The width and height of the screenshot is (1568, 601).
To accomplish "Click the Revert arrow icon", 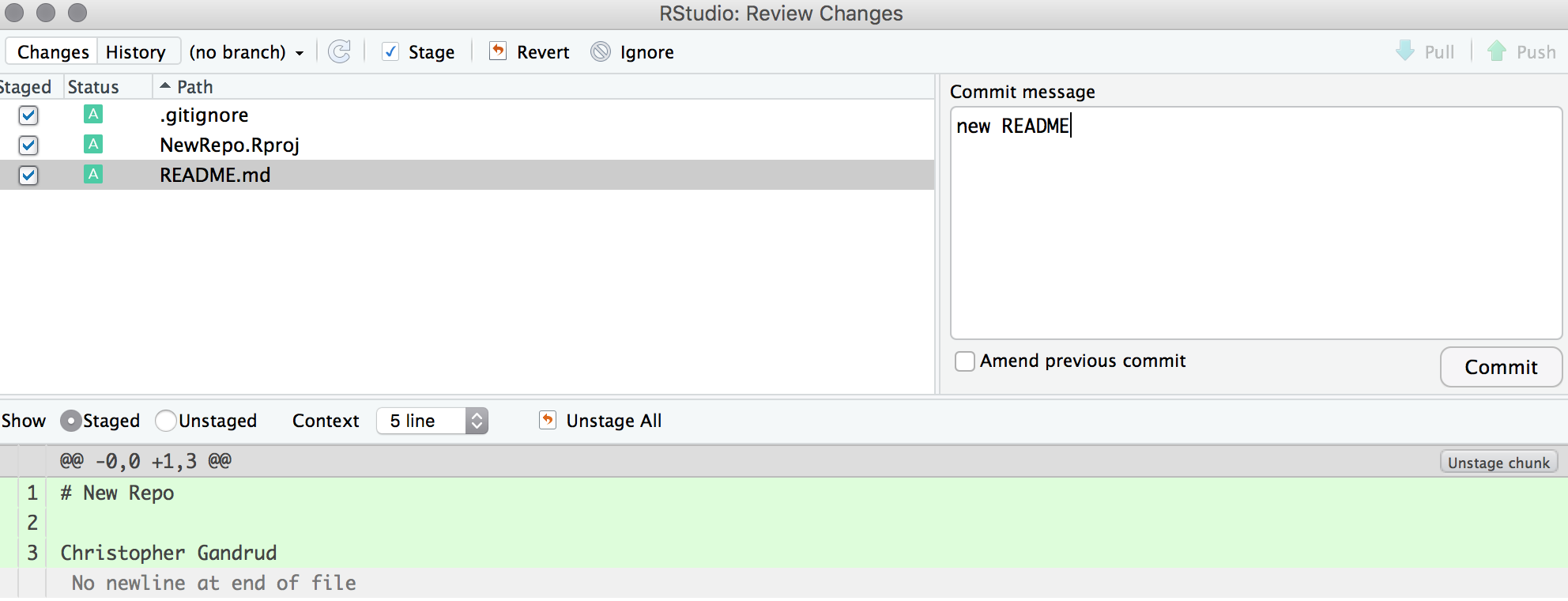I will pos(498,51).
